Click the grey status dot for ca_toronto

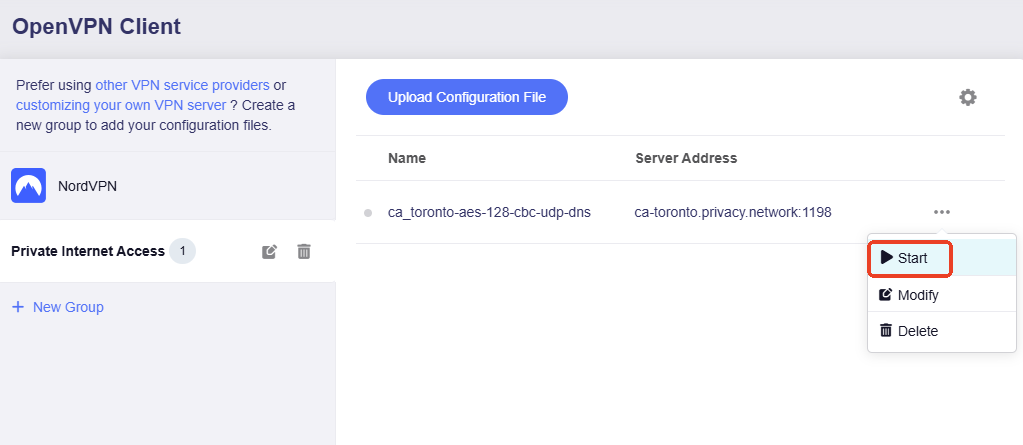coord(368,213)
